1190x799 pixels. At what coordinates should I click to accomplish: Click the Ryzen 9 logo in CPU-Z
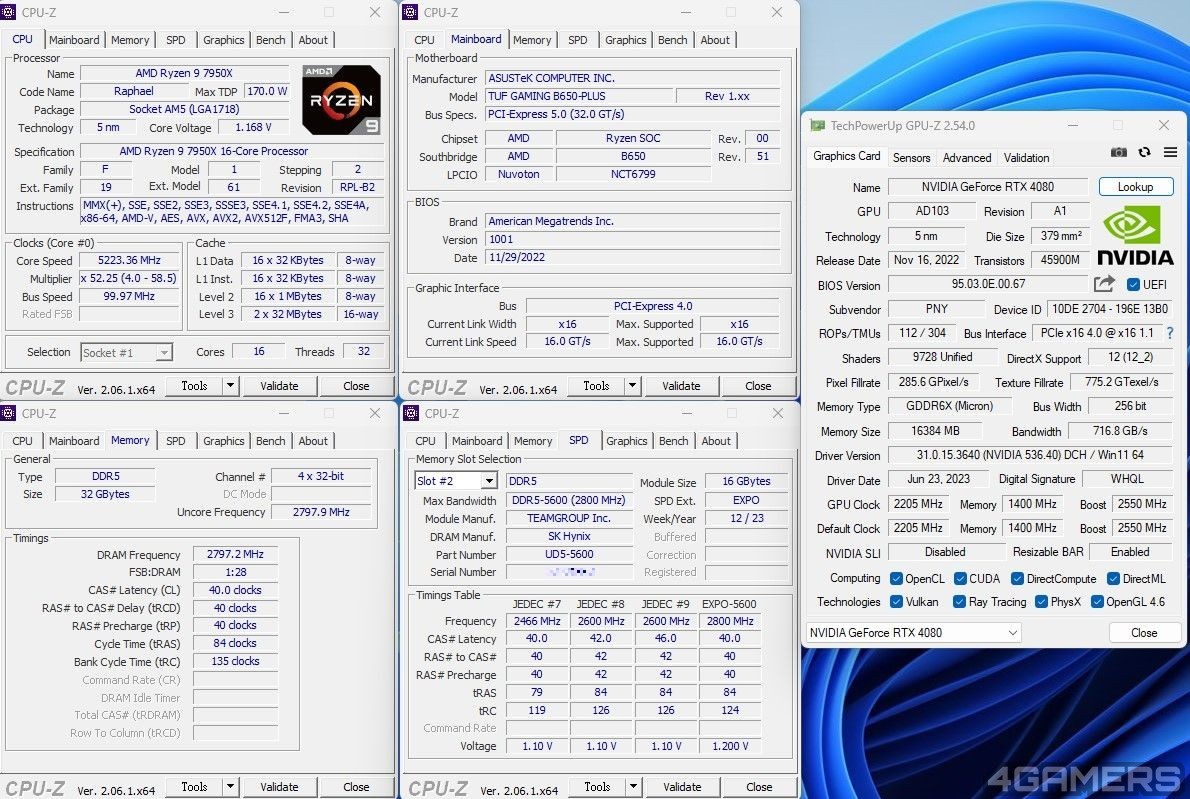[341, 100]
